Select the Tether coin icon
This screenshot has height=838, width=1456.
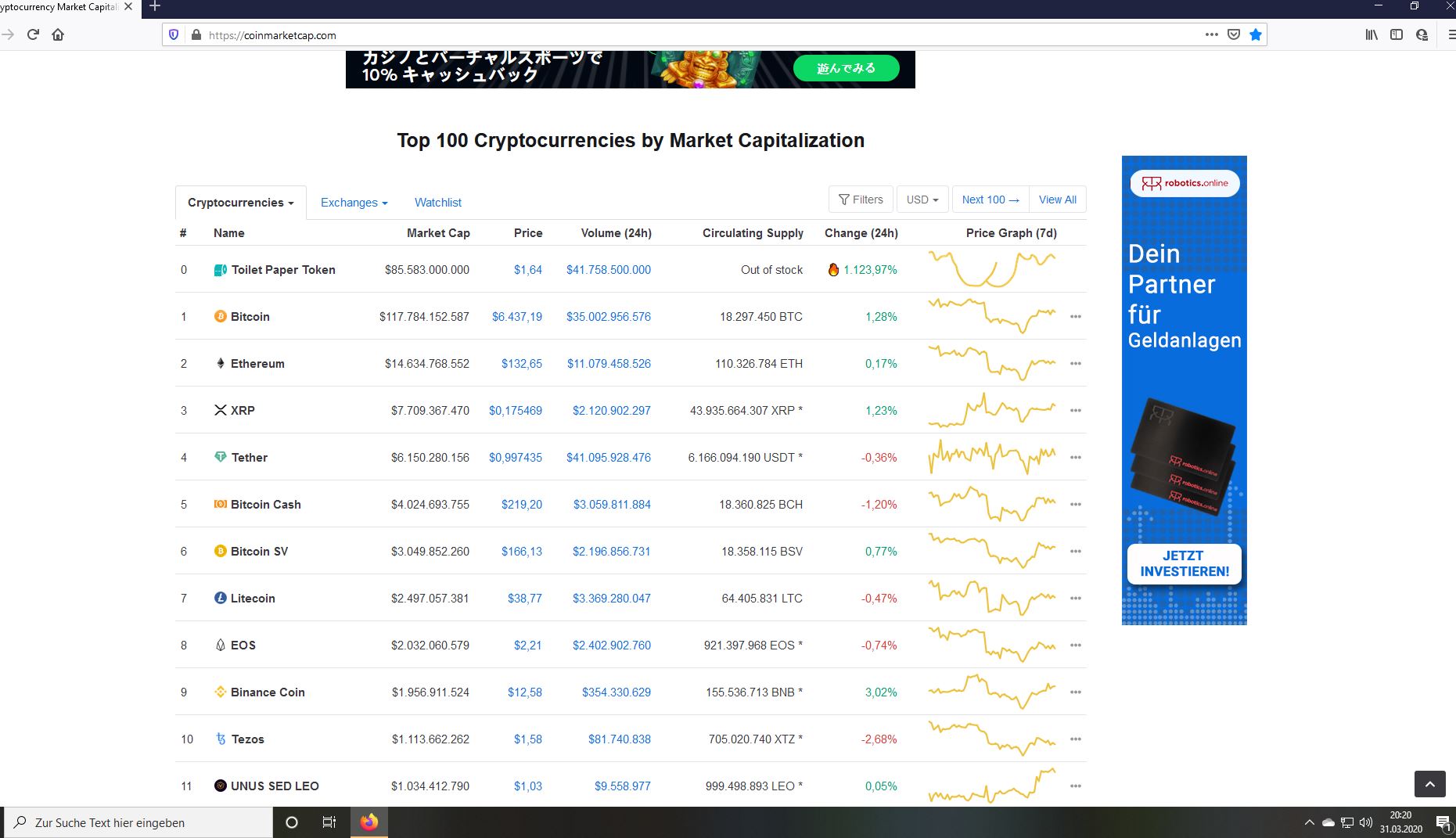[x=221, y=457]
